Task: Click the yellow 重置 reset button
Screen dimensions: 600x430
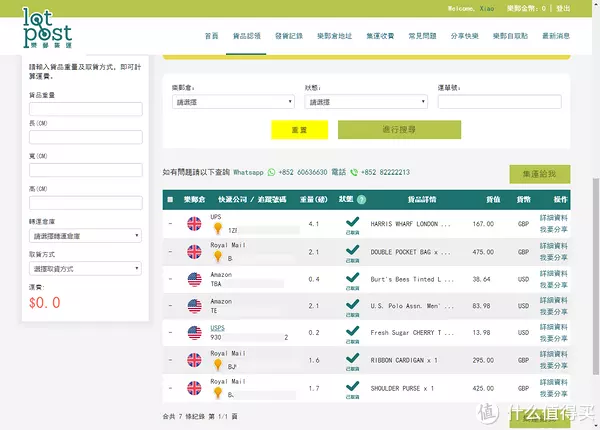Action: click(300, 130)
